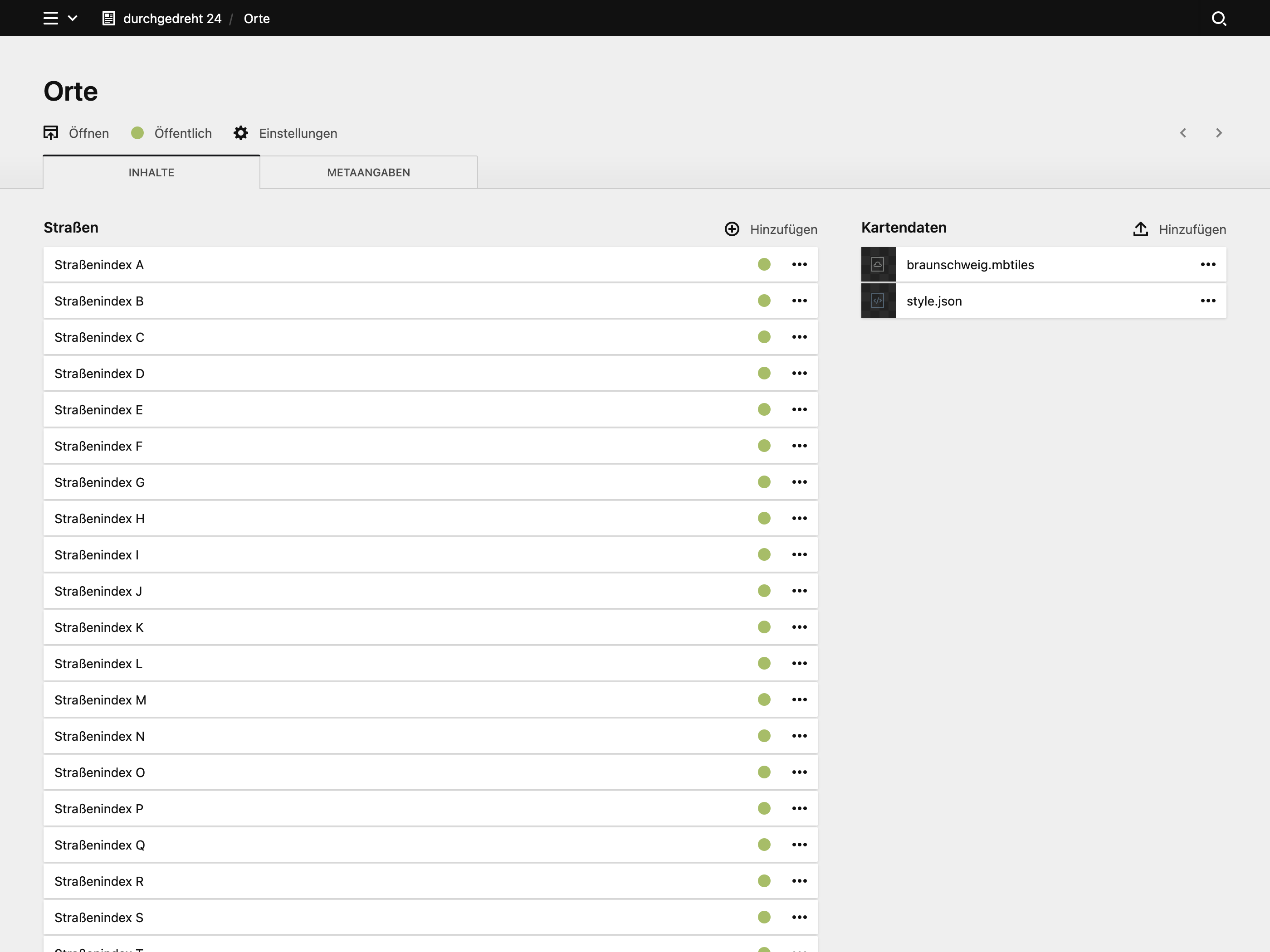
Task: Click the left navigation chevron
Action: point(1183,132)
